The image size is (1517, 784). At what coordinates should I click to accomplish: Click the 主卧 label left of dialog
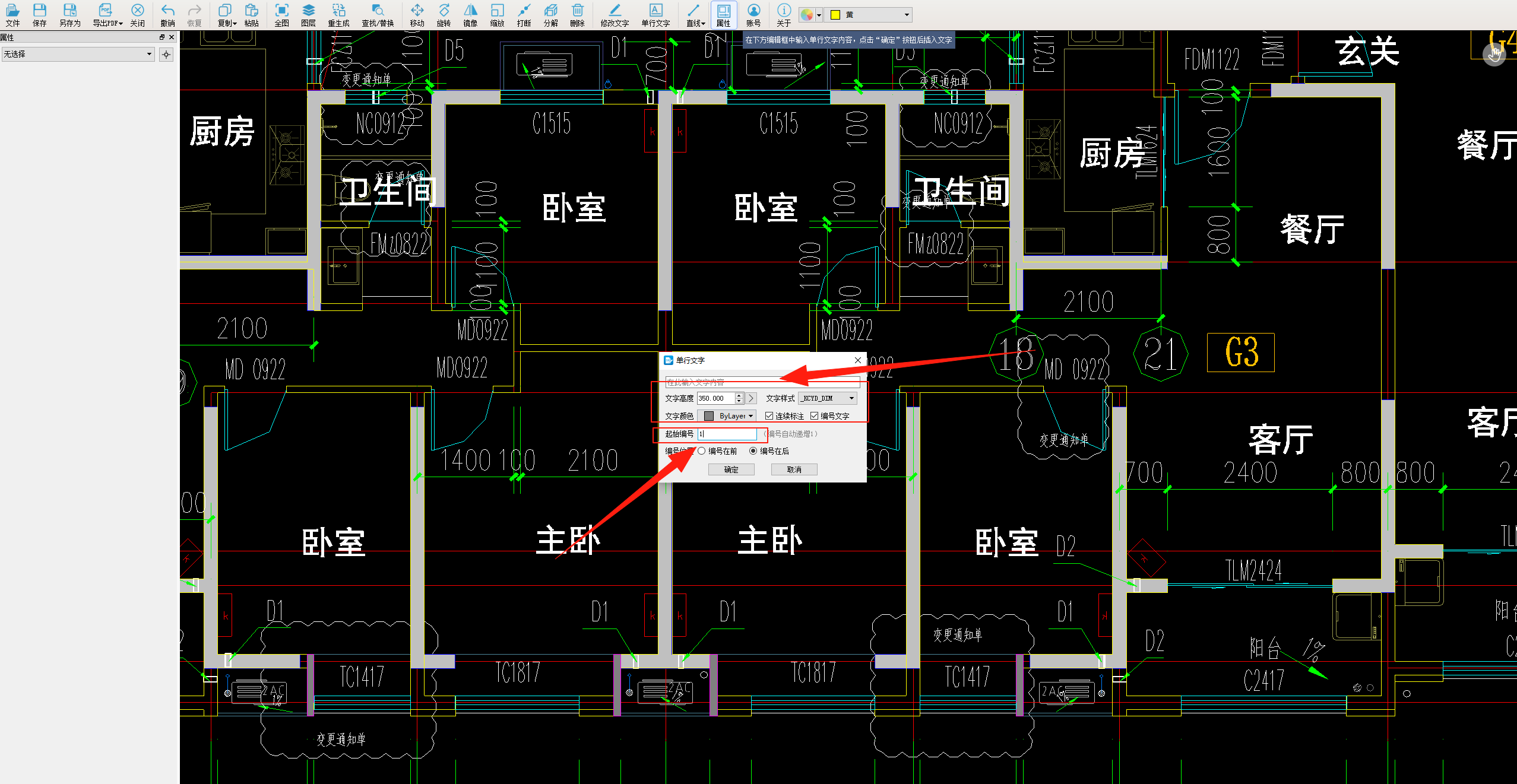568,541
